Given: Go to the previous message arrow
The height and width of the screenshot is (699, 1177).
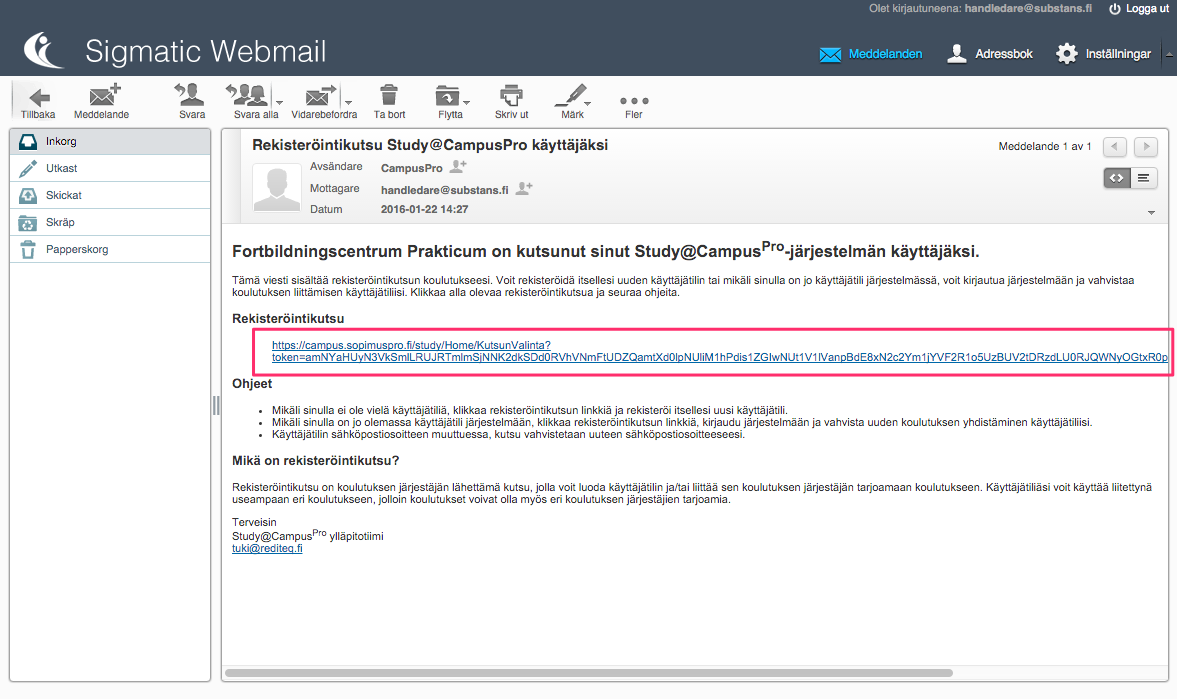Looking at the screenshot, I should point(1115,146).
